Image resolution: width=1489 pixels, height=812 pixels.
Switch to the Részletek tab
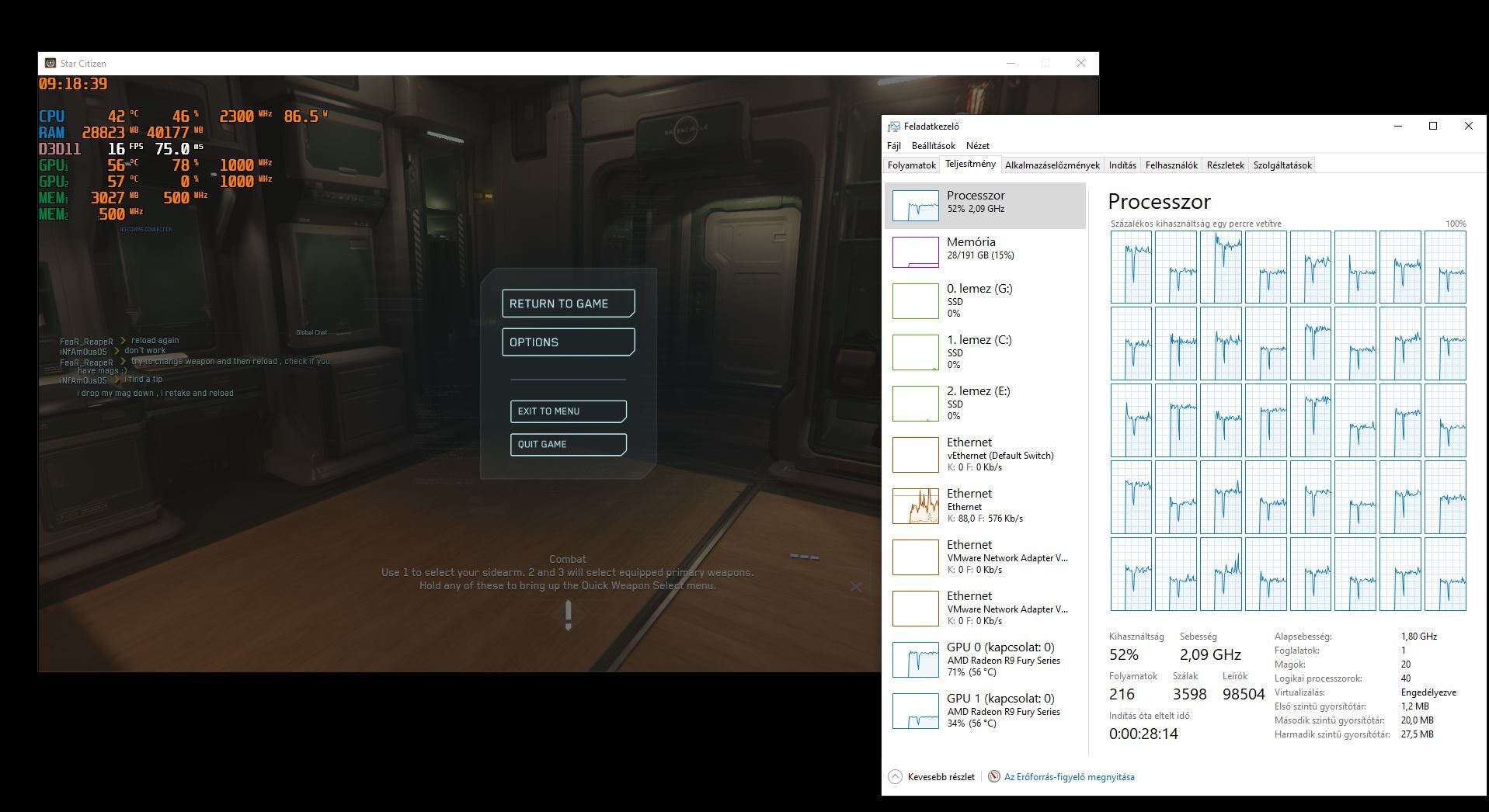click(1226, 165)
